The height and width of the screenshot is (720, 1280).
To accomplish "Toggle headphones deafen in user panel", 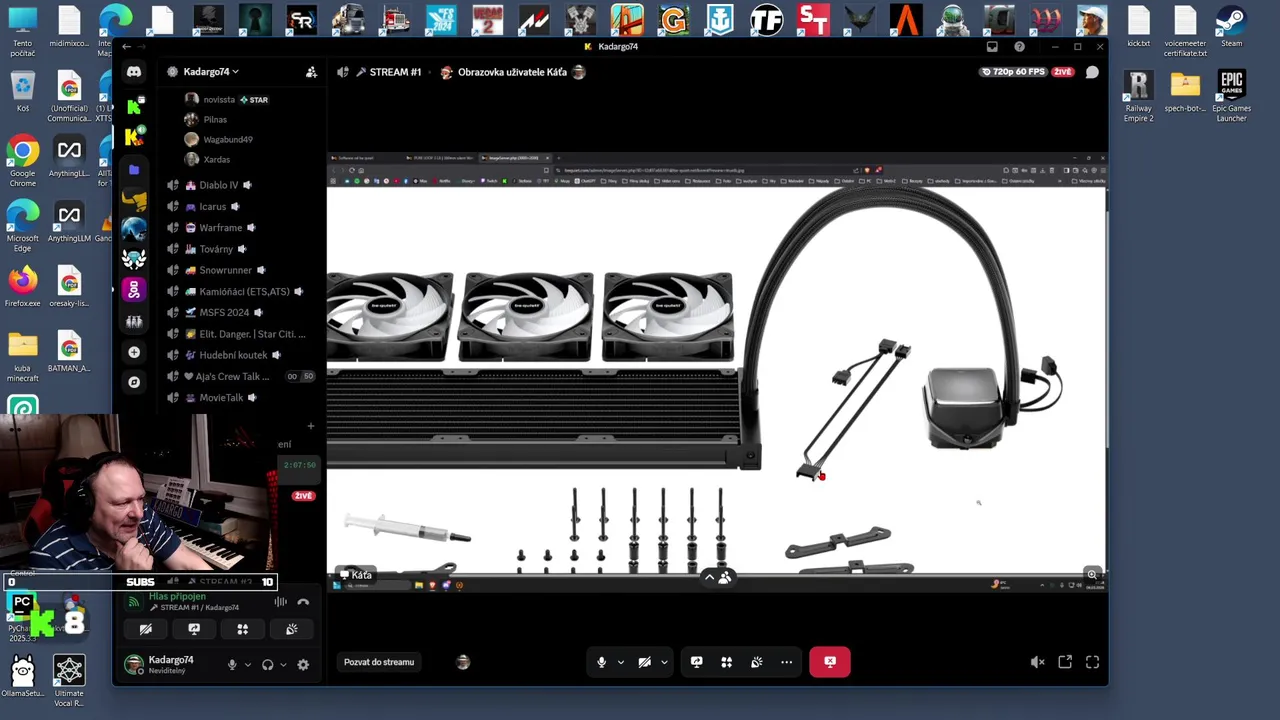I will [x=267, y=664].
